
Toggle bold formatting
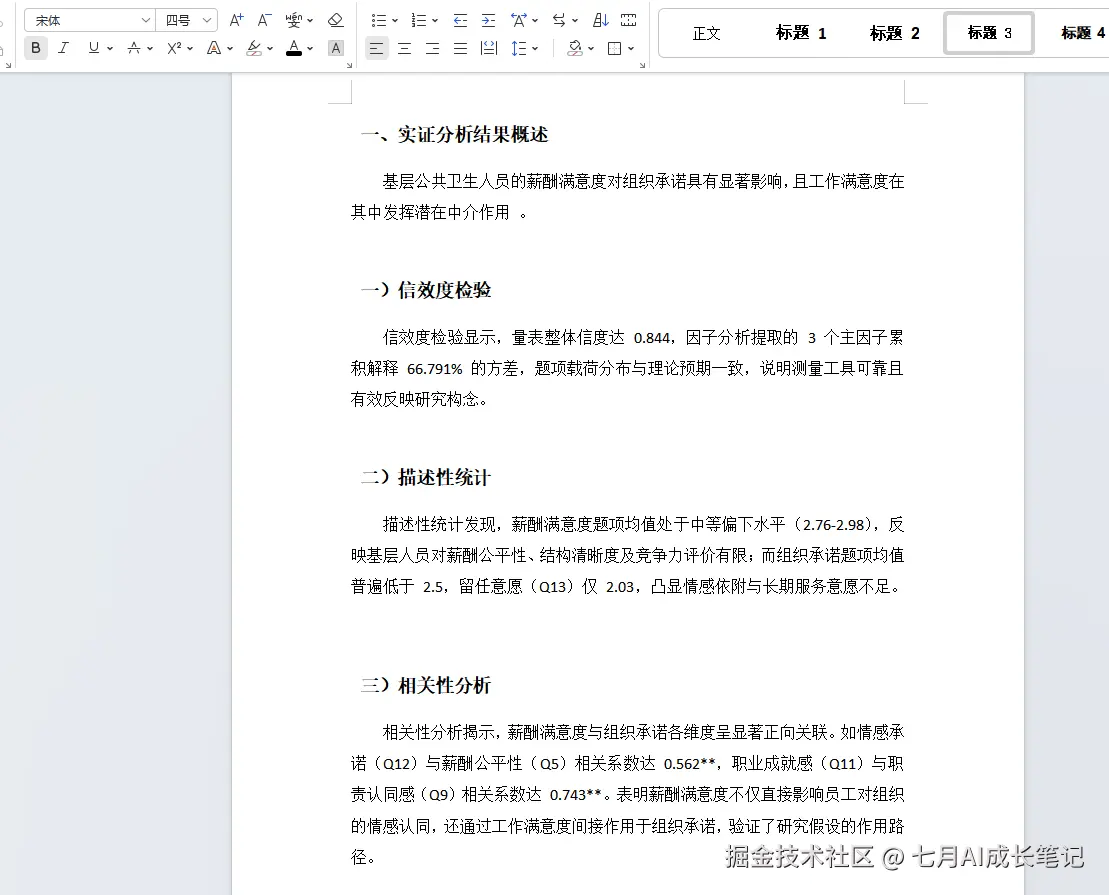click(36, 48)
